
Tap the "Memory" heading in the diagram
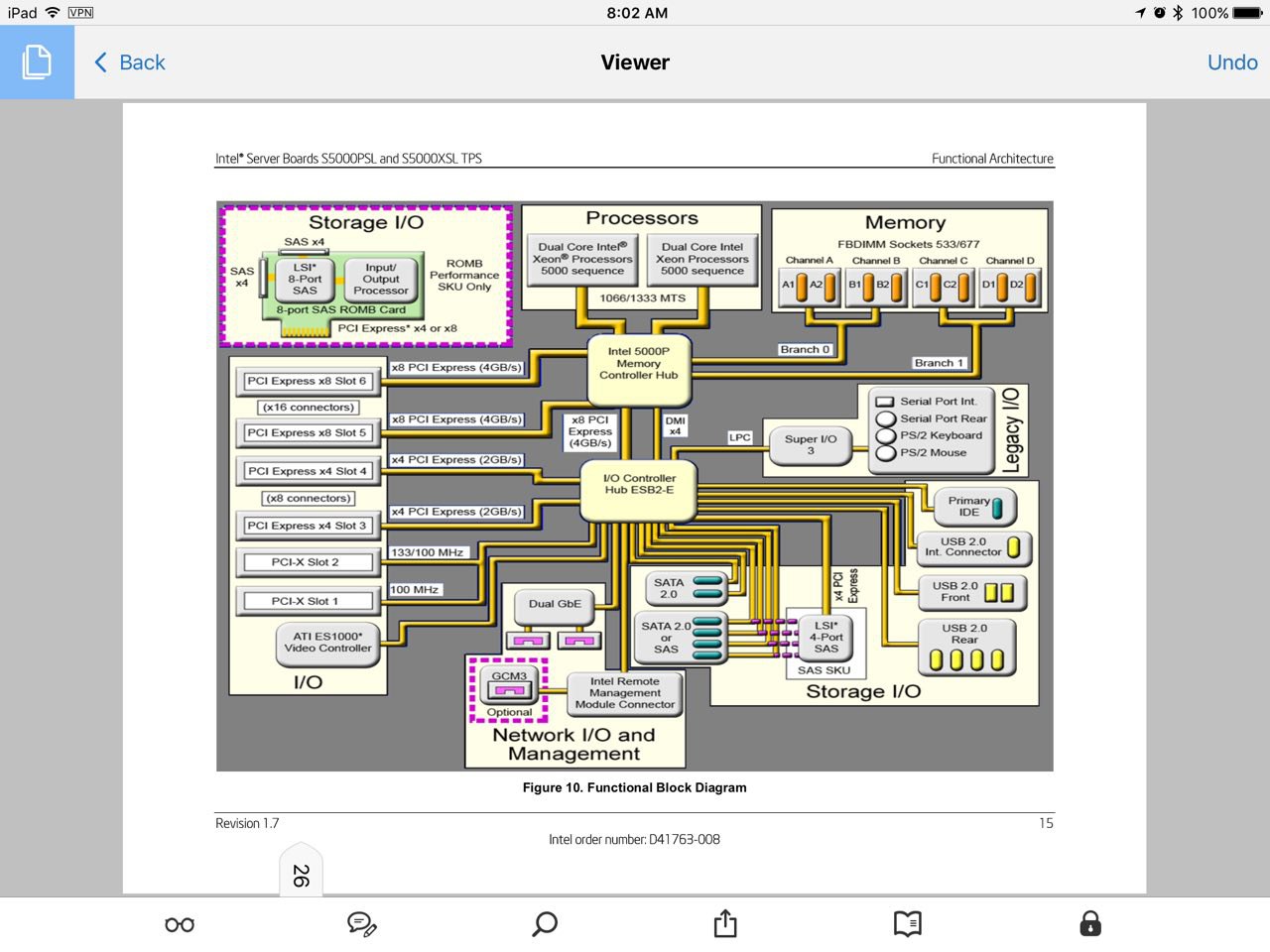click(x=905, y=223)
